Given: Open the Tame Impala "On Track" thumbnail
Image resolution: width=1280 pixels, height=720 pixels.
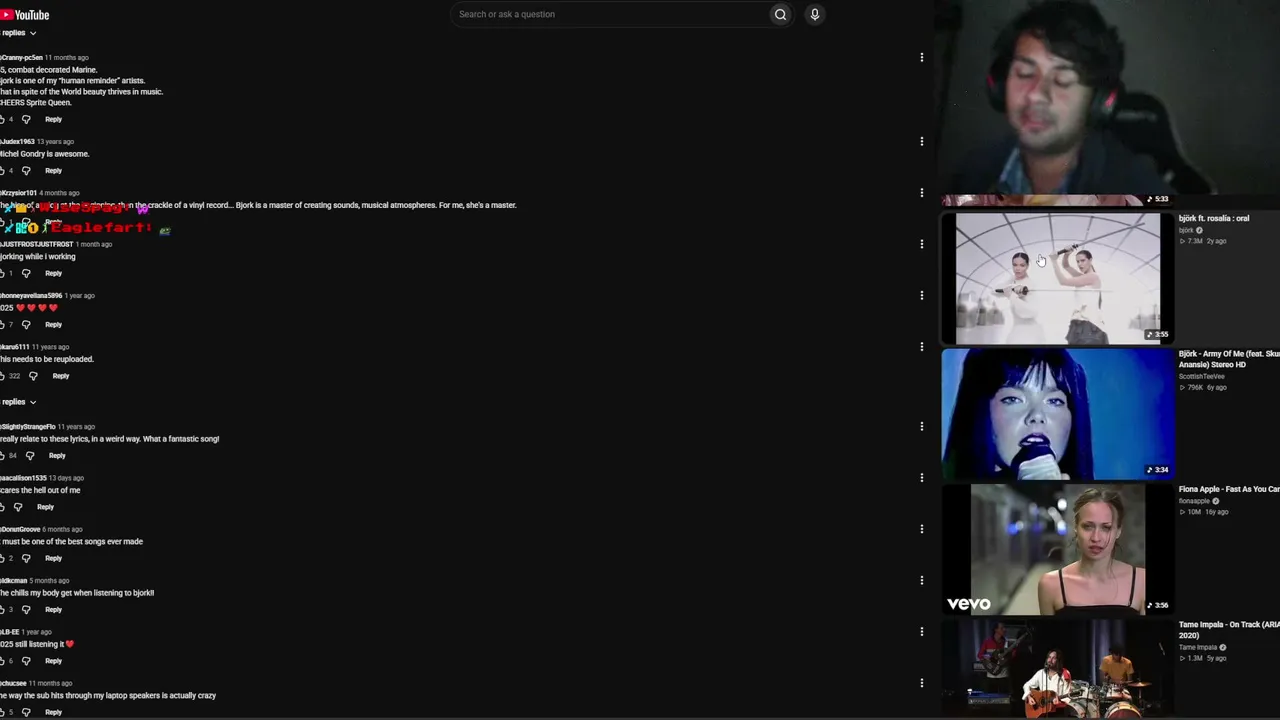Looking at the screenshot, I should pyautogui.click(x=1058, y=669).
